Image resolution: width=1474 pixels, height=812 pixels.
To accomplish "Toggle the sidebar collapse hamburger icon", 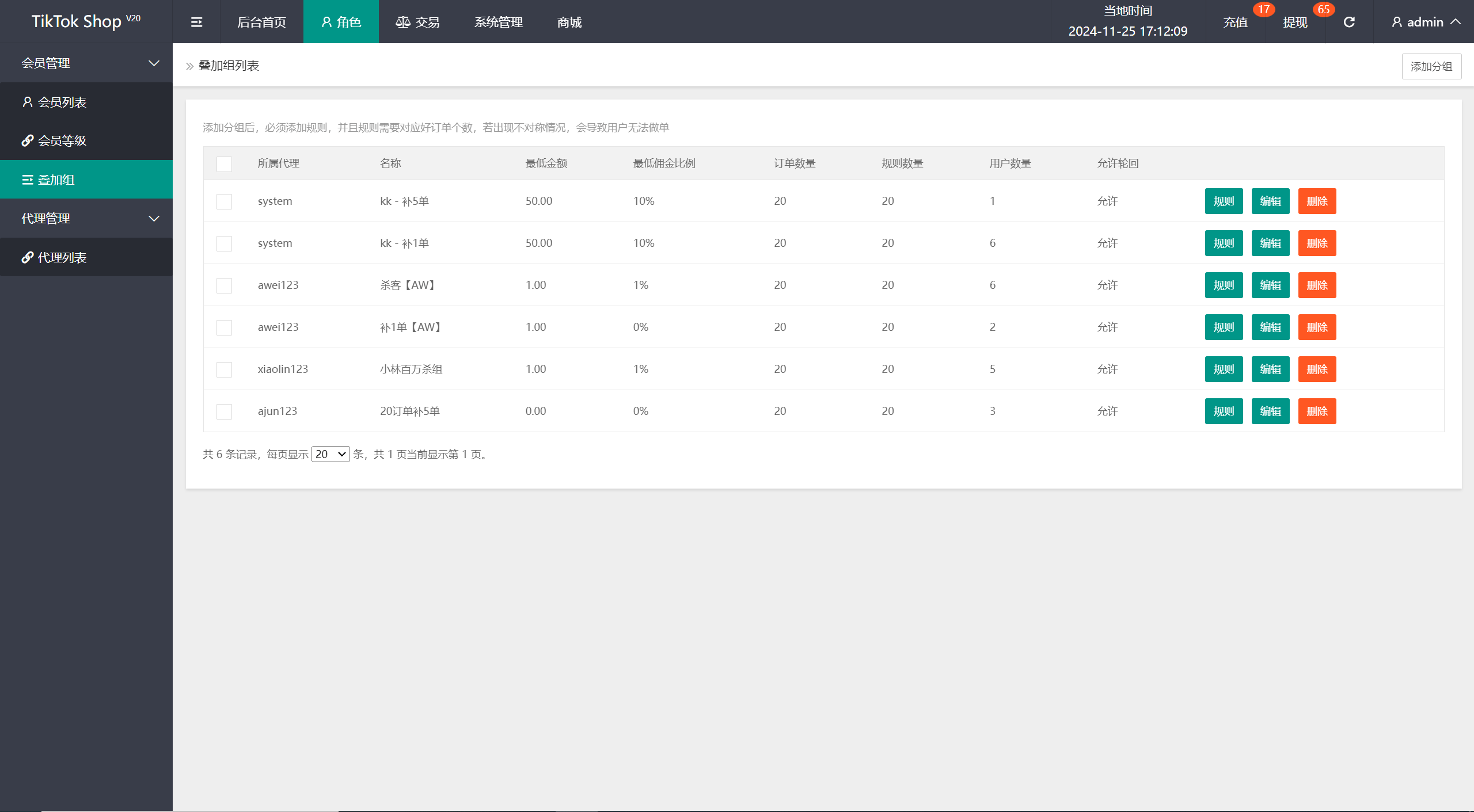I will click(x=196, y=22).
